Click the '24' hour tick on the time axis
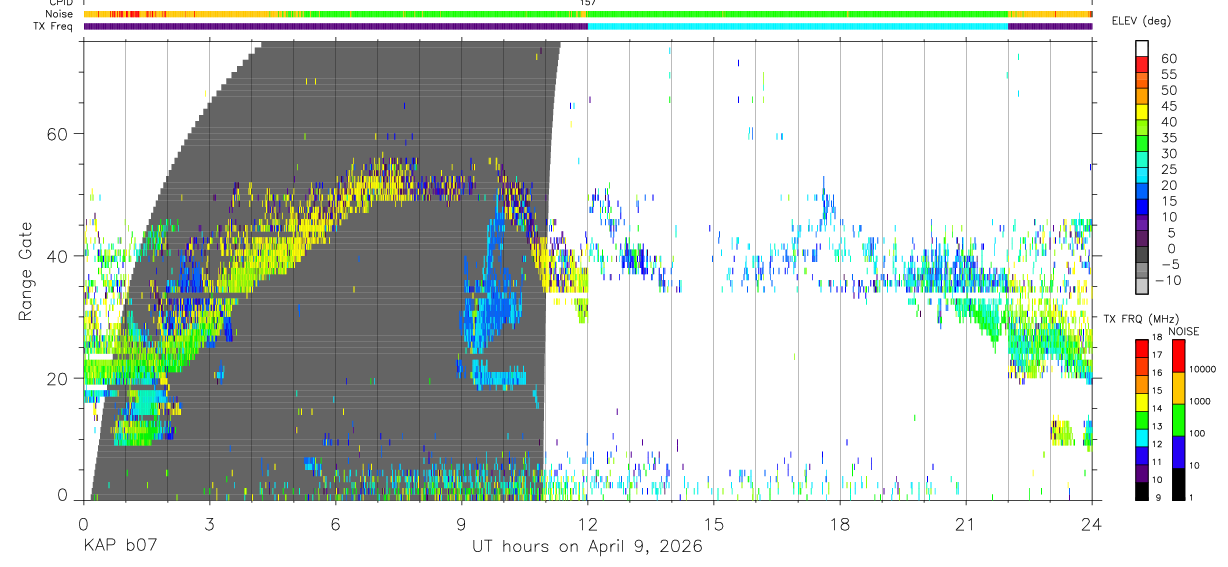This screenshot has height=567, width=1228. (1091, 524)
